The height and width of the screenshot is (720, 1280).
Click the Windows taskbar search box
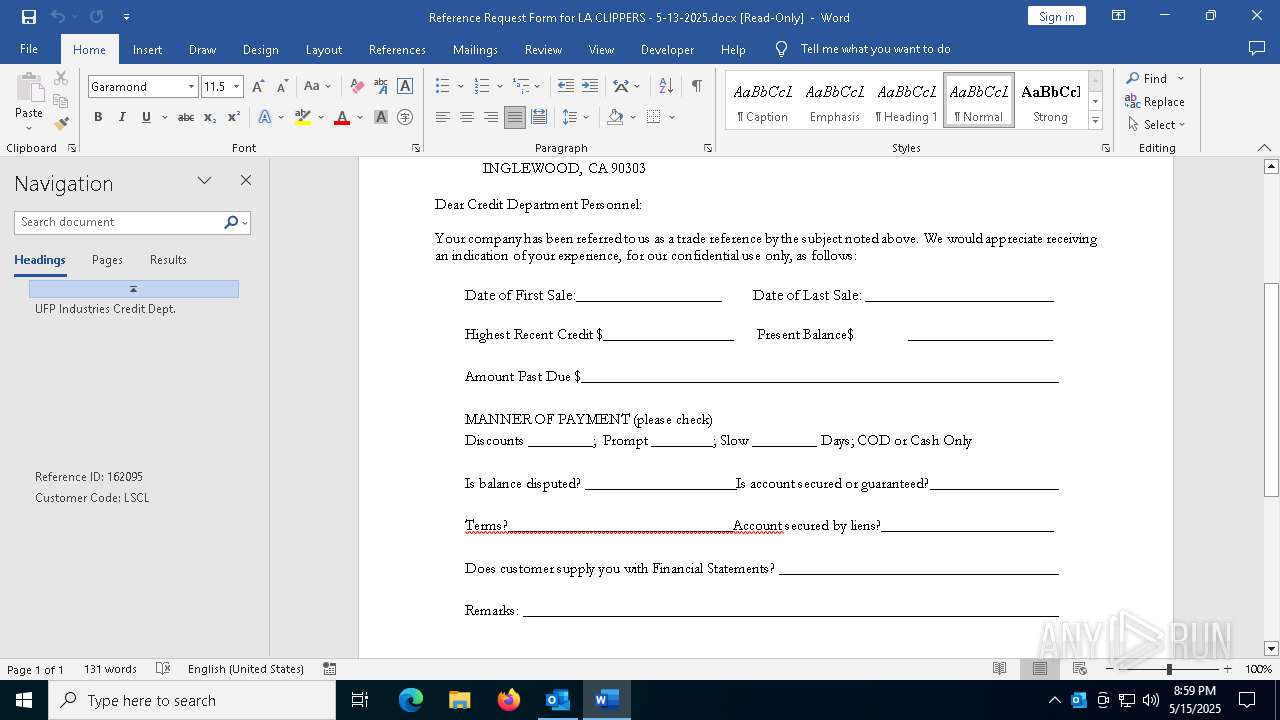192,700
